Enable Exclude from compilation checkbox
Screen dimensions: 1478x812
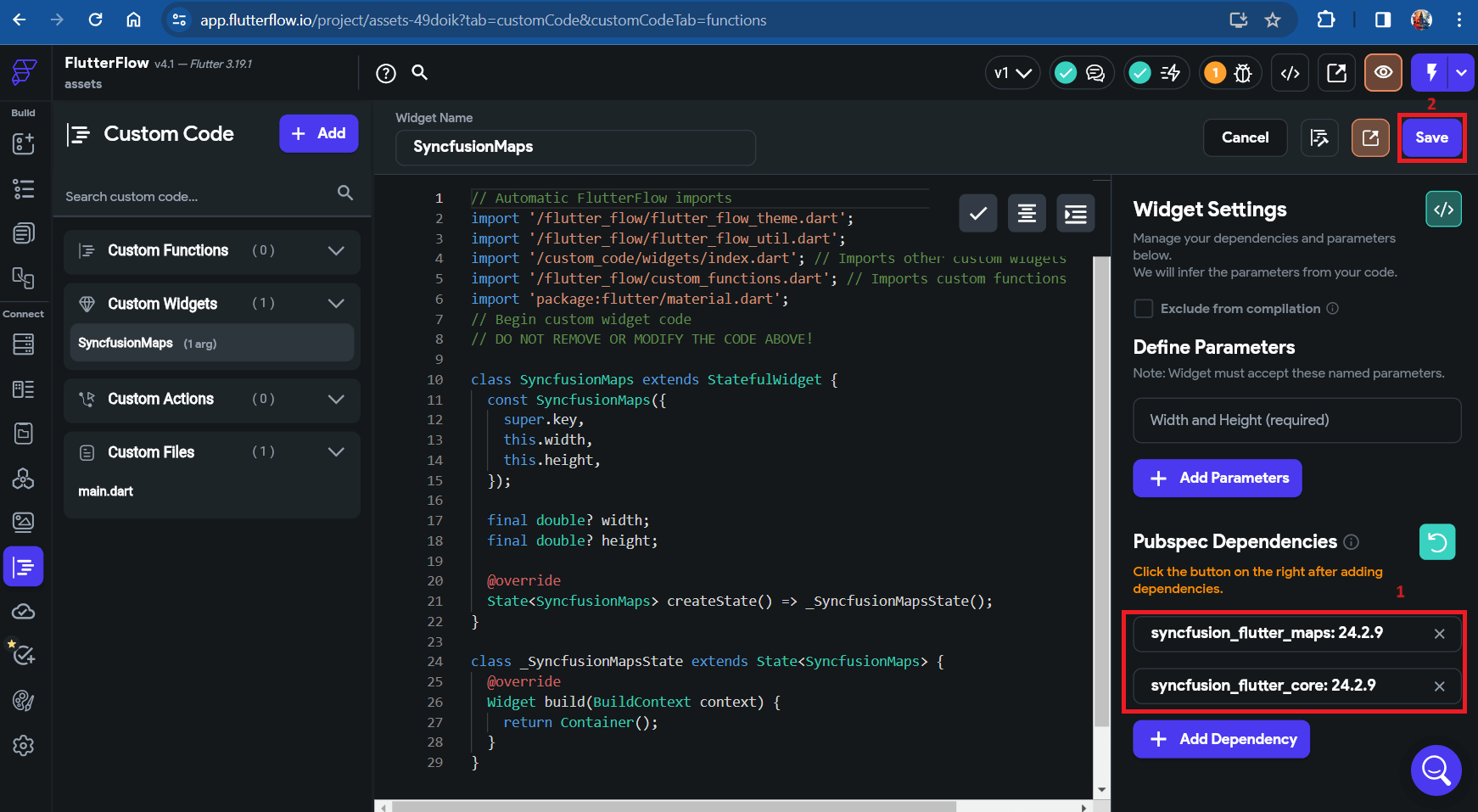point(1144,309)
